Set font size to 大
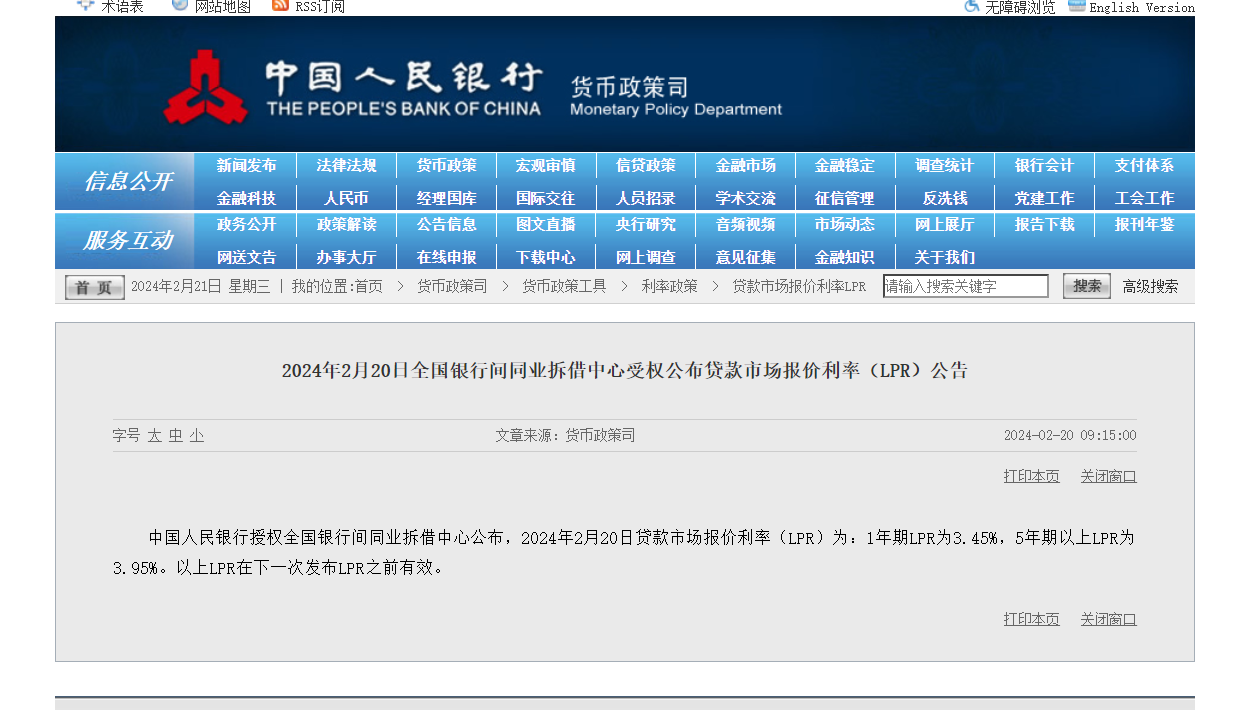Screen dimensions: 1237x710 tap(154, 436)
